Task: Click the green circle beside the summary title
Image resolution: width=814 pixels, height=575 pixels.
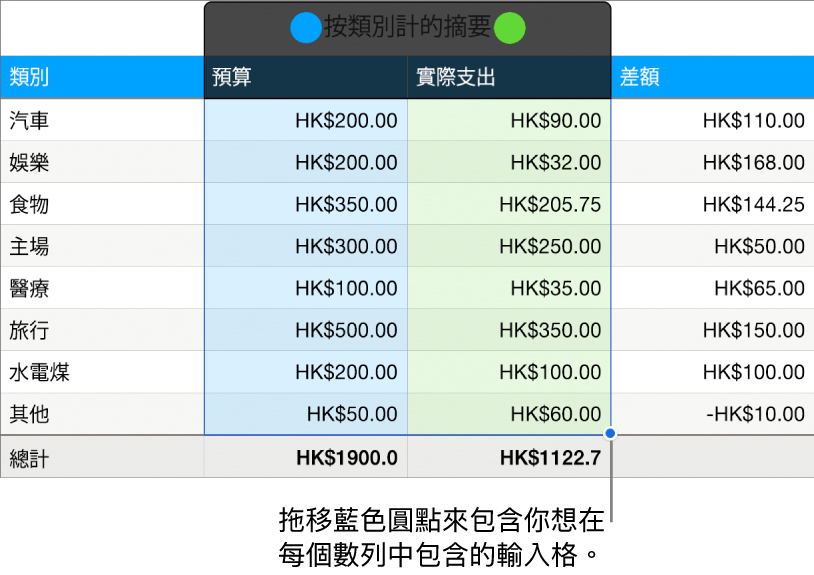Action: [509, 28]
